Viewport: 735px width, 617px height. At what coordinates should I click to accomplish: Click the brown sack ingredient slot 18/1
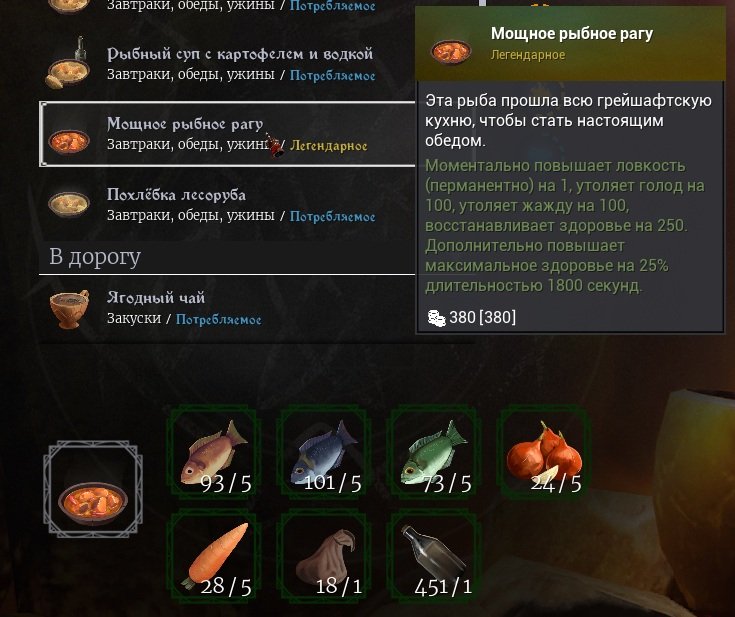[x=324, y=557]
